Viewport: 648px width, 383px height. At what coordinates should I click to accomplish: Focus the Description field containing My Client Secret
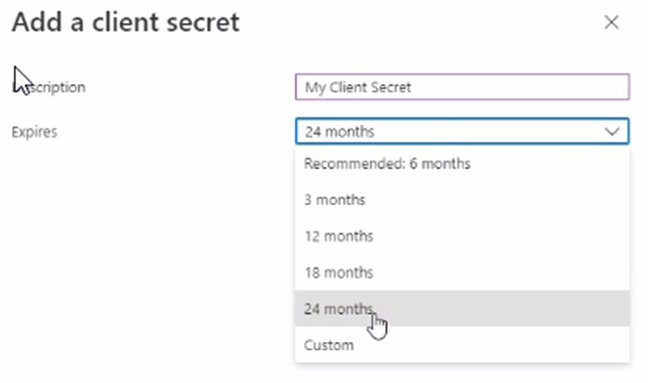(462, 87)
